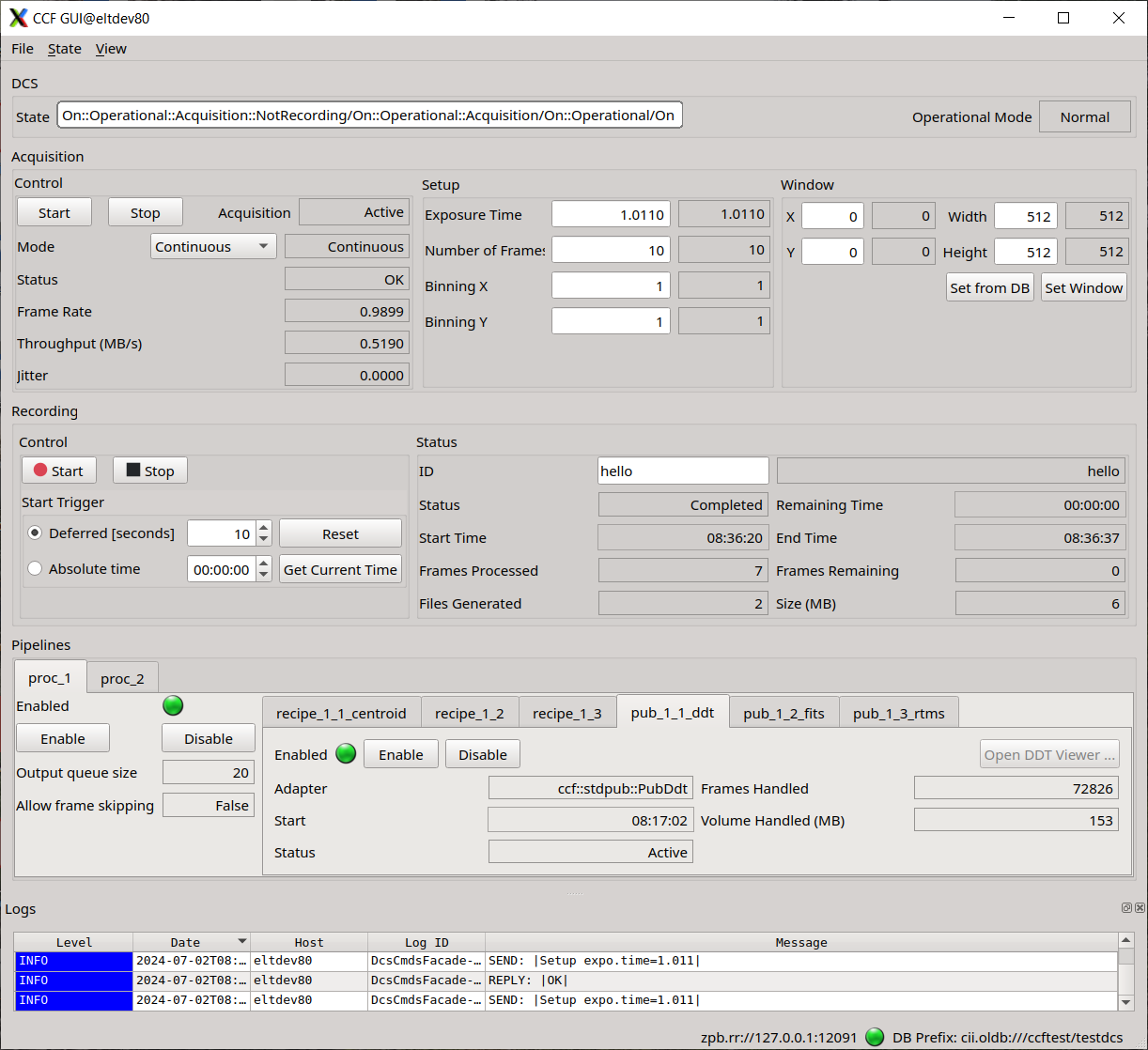
Task: Open the State menu
Action: tap(63, 49)
